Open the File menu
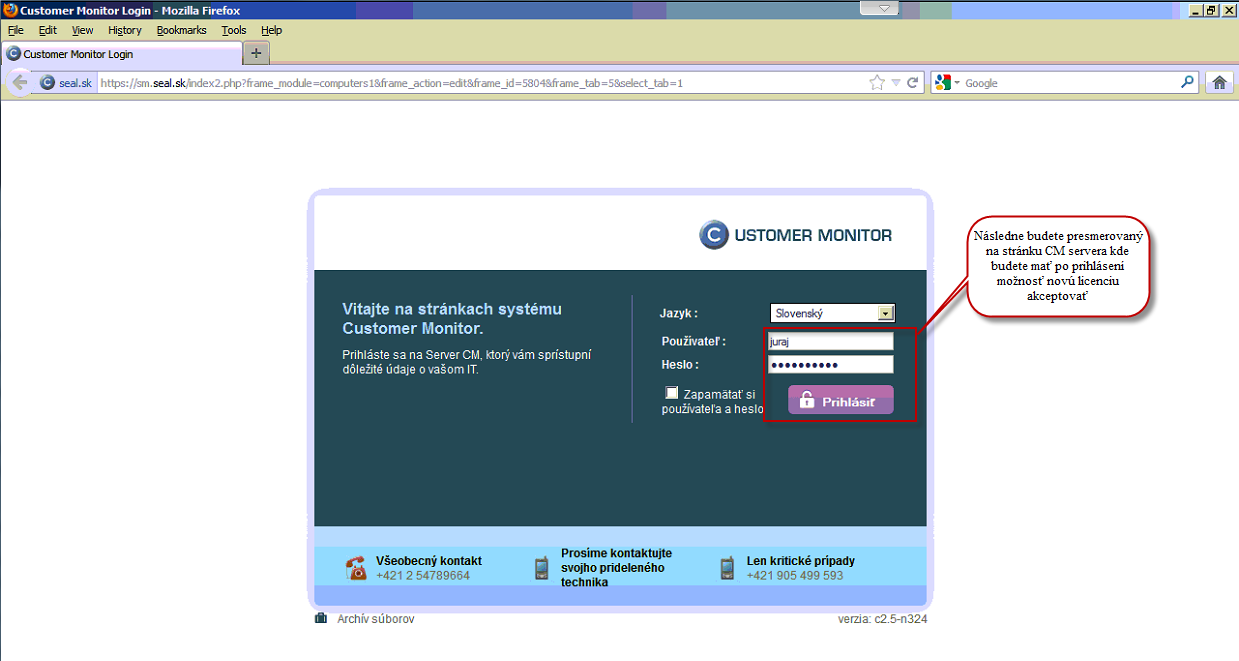Viewport: 1239px width, 661px height. click(15, 30)
